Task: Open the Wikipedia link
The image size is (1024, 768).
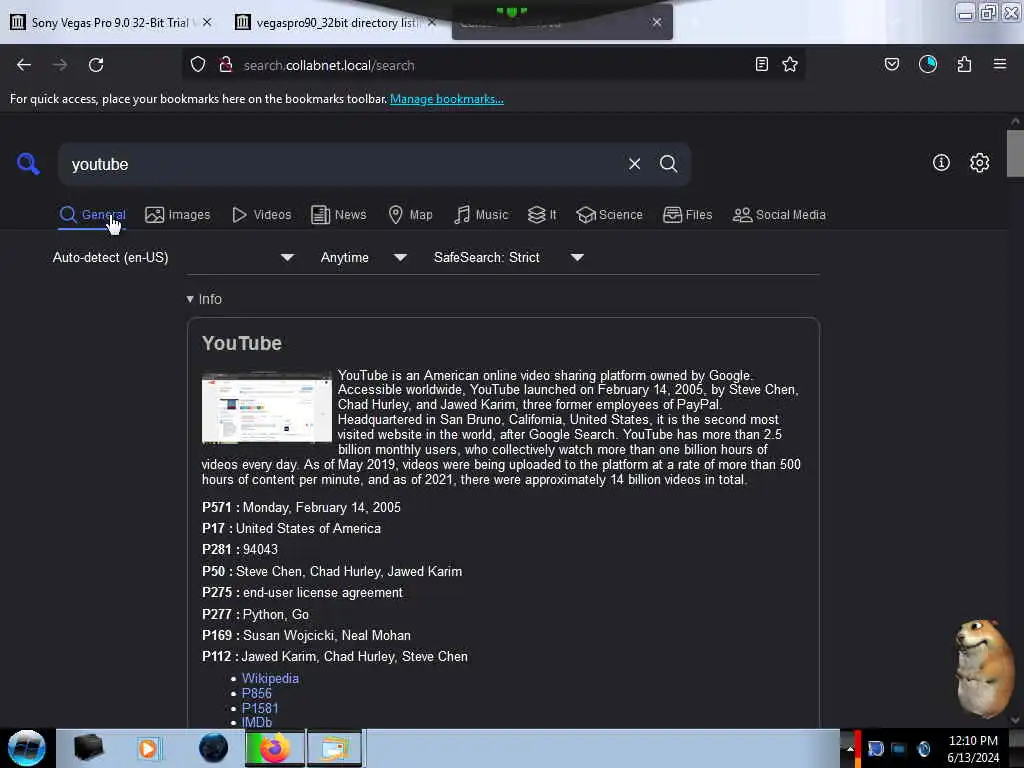Action: coord(270,679)
